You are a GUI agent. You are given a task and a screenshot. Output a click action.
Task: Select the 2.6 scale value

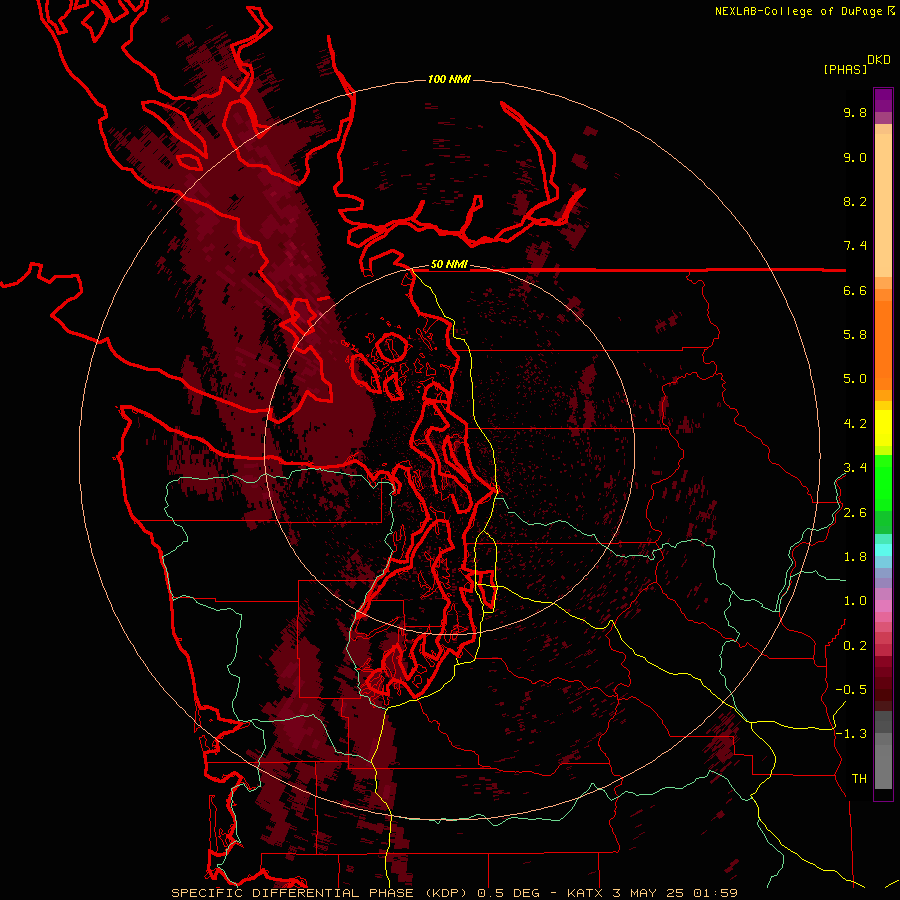point(855,513)
